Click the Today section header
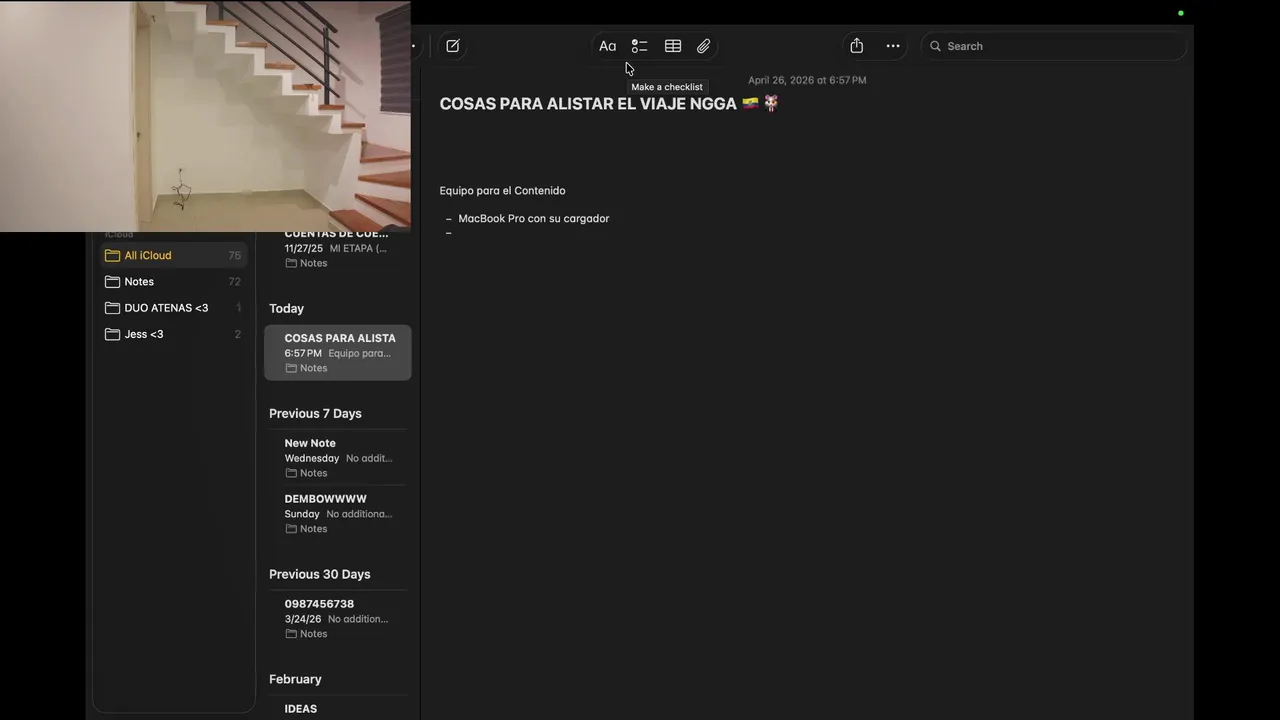This screenshot has width=1280, height=720. (286, 309)
